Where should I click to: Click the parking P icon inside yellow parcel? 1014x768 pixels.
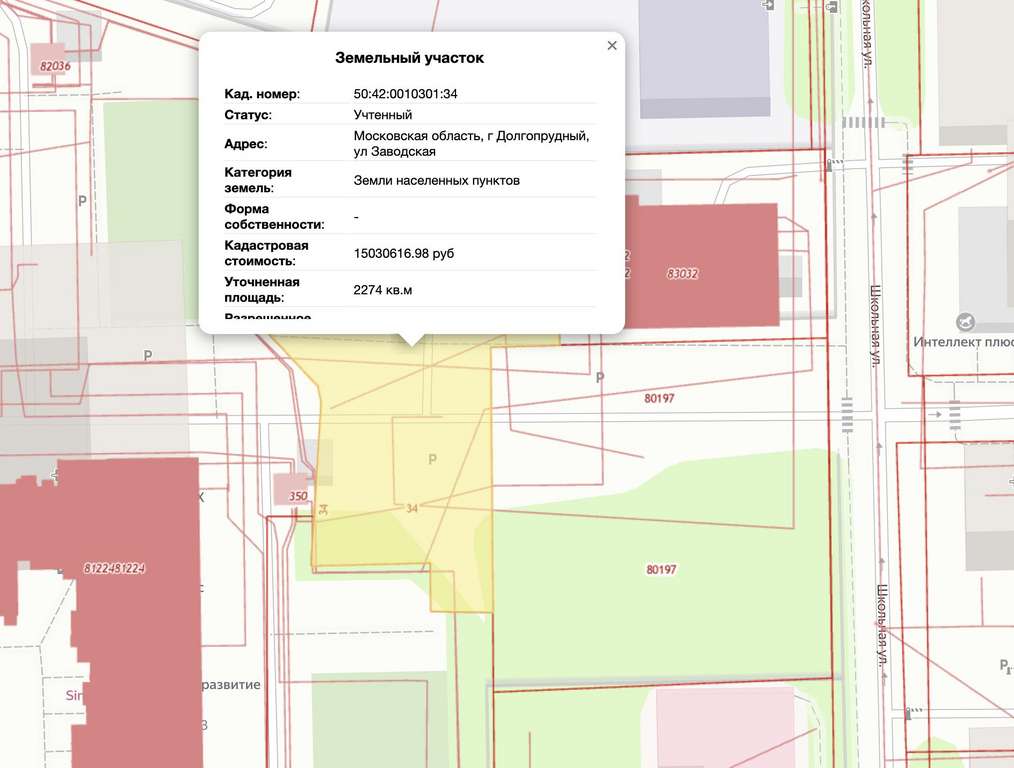(x=433, y=459)
